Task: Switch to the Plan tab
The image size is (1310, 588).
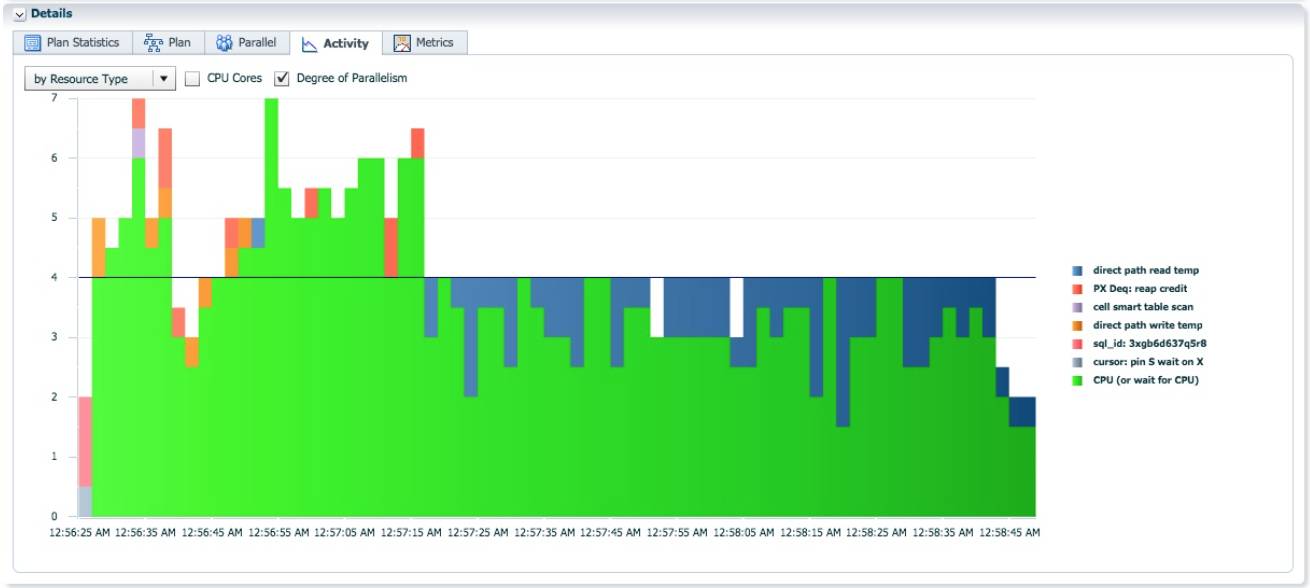Action: click(167, 43)
